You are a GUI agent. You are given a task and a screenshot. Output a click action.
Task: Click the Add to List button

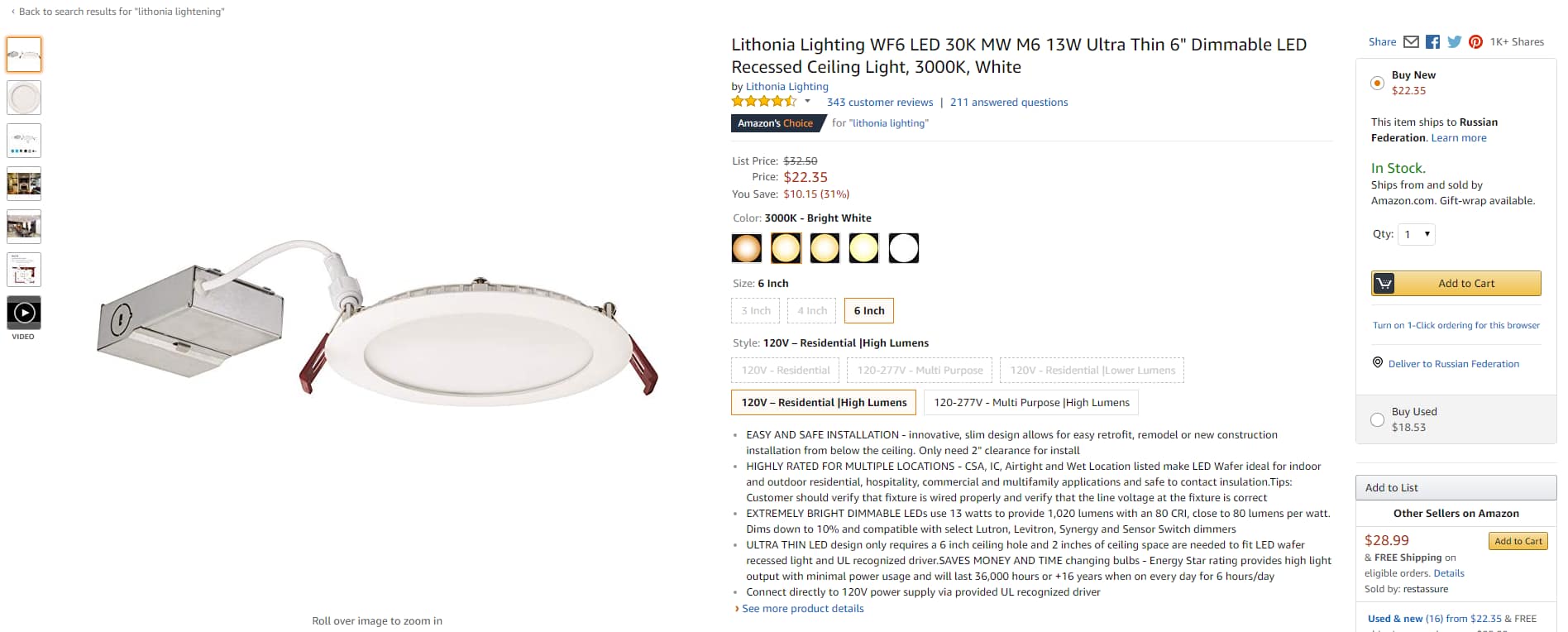point(1456,488)
